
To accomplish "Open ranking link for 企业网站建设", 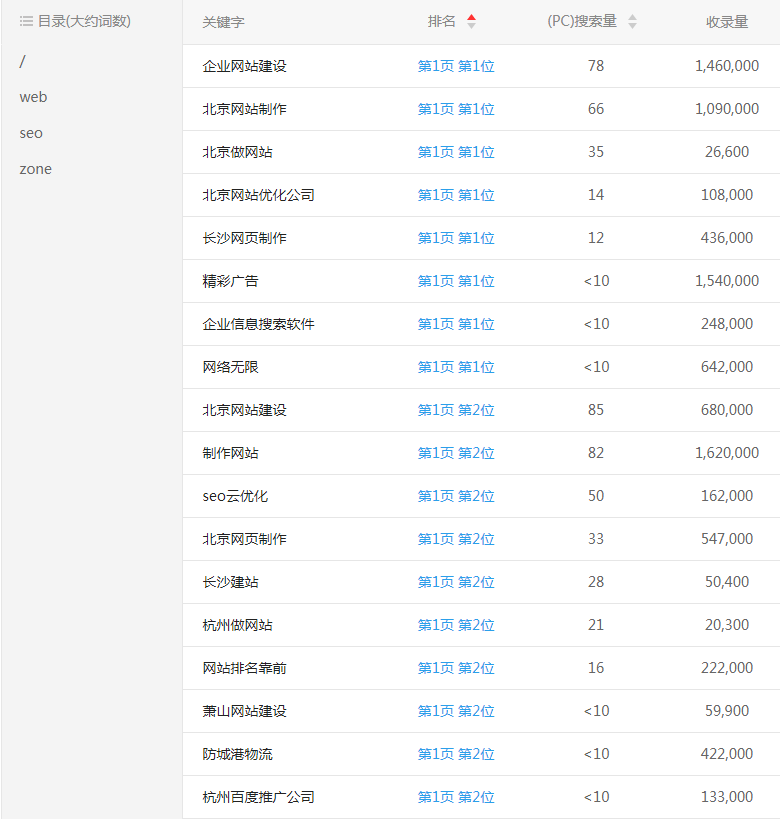I will [456, 66].
